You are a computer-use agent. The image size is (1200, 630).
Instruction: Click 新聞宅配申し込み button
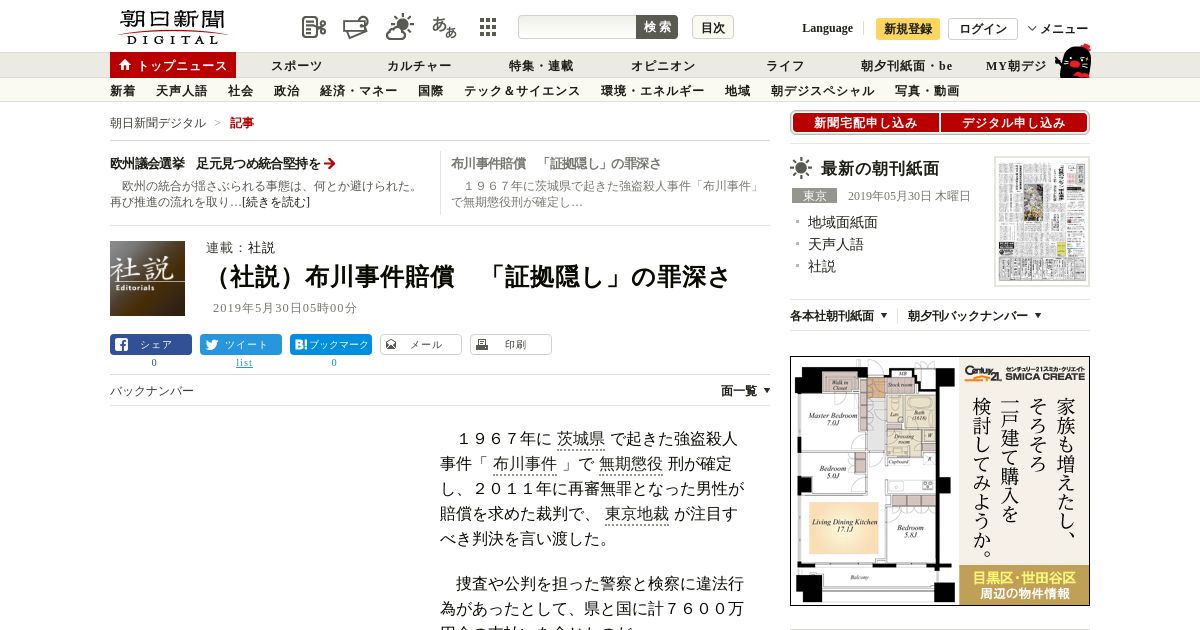click(x=866, y=123)
